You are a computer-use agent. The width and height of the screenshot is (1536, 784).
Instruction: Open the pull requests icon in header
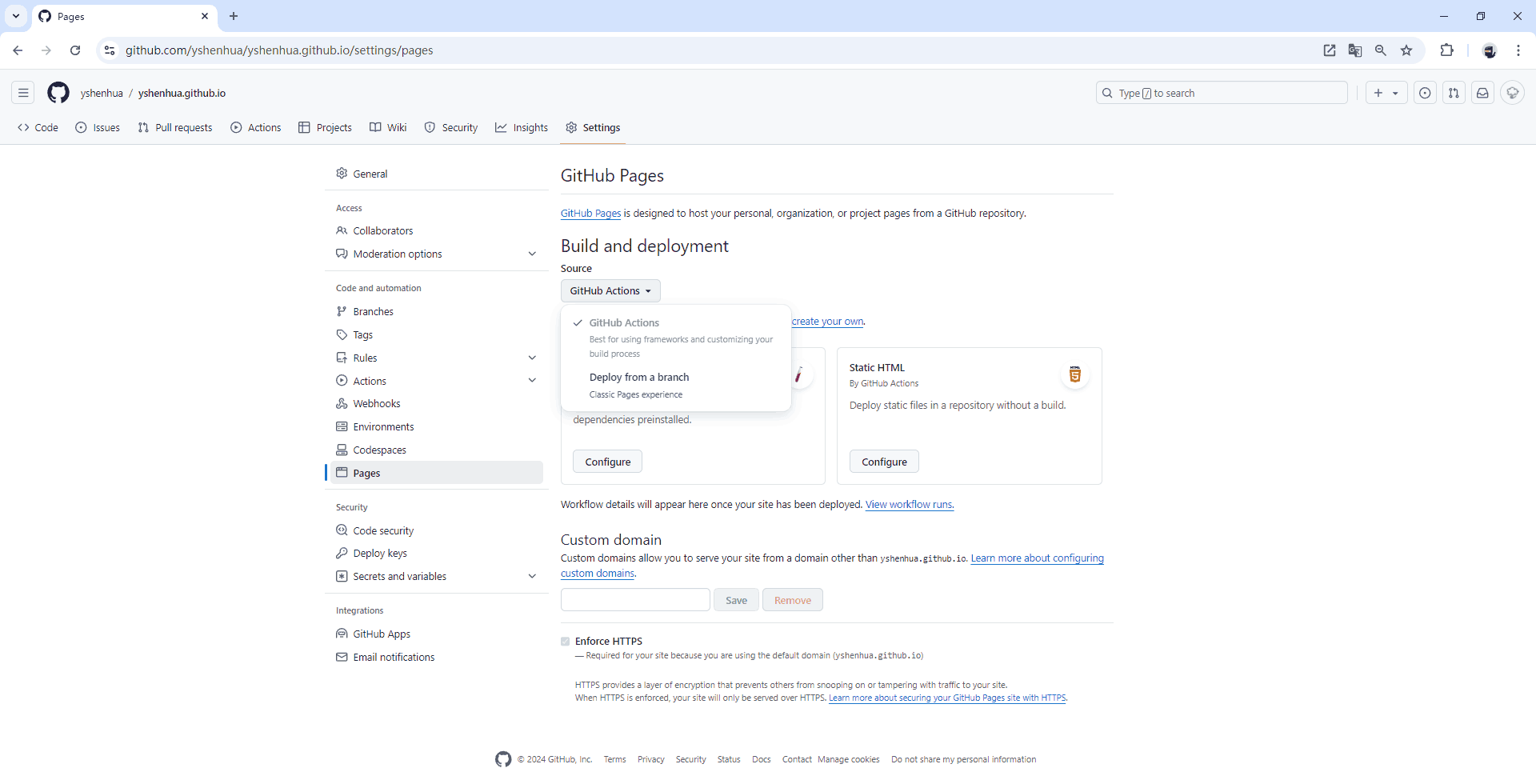click(1454, 93)
